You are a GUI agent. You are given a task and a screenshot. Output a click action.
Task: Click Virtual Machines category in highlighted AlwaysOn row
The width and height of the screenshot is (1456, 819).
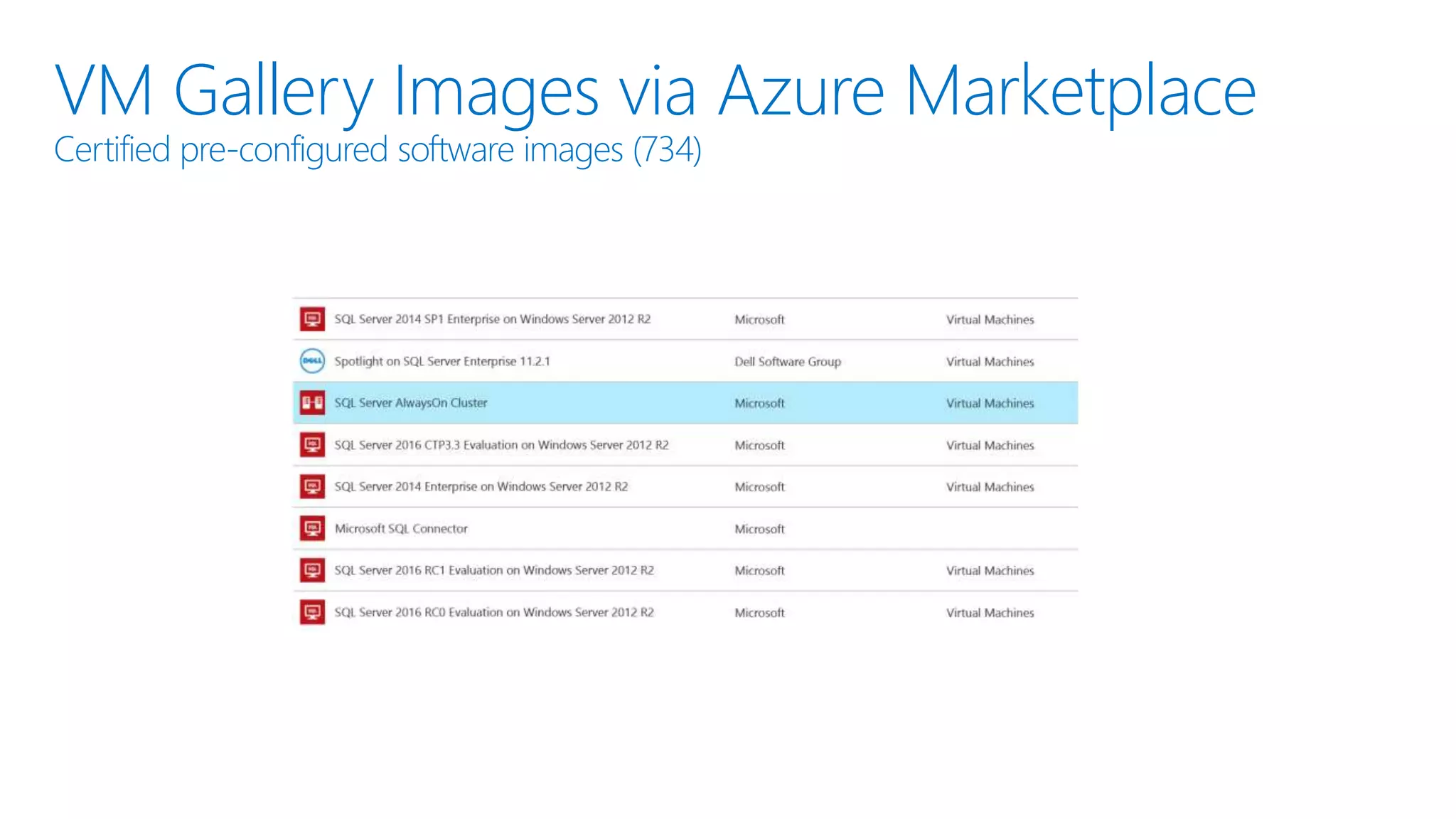coord(990,403)
